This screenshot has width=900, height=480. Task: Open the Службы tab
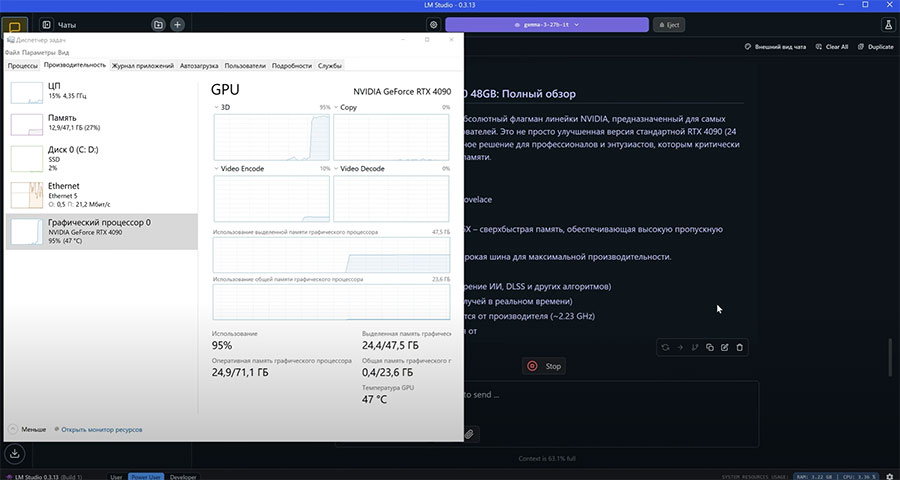tap(329, 65)
